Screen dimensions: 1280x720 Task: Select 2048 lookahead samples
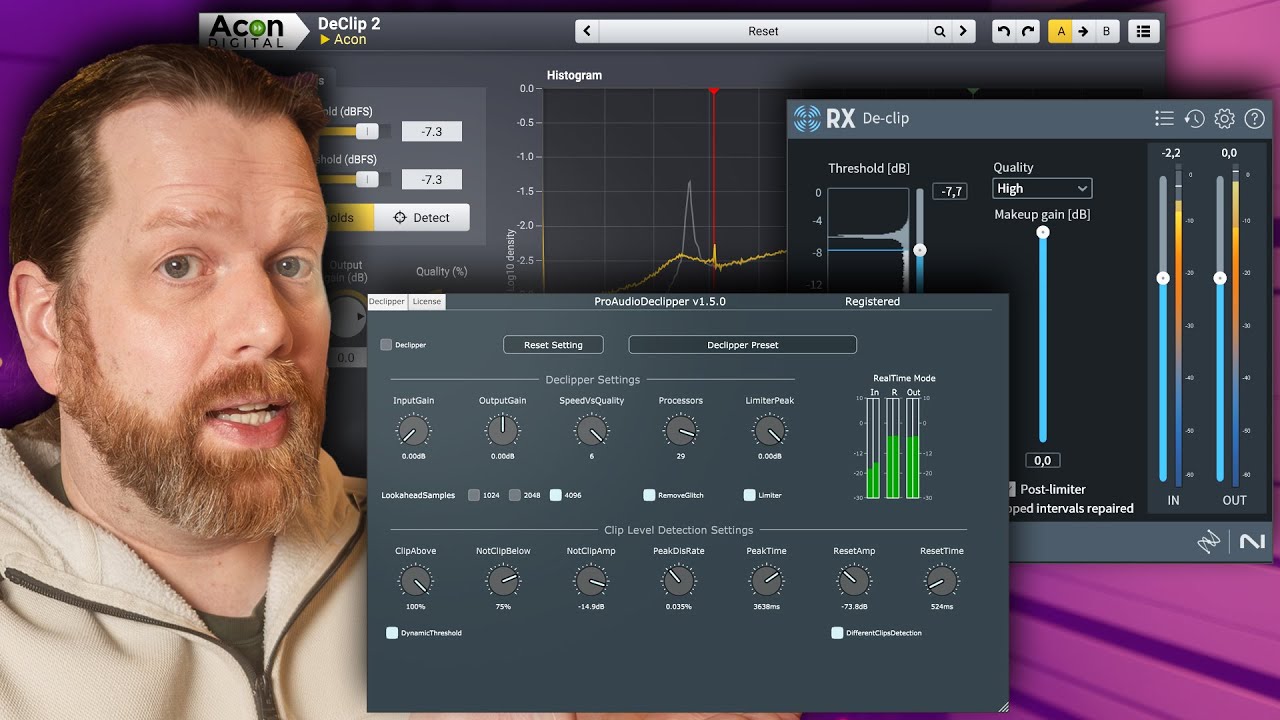515,495
